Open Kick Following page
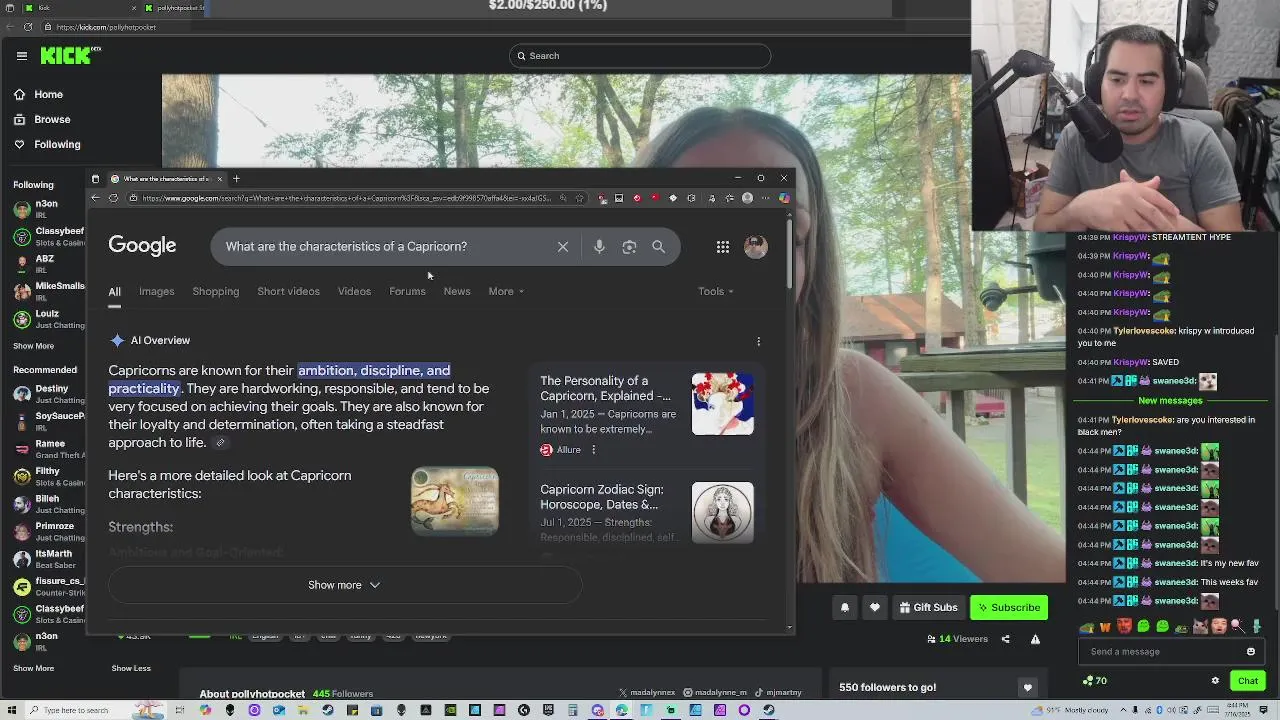1280x720 pixels. coord(47,145)
